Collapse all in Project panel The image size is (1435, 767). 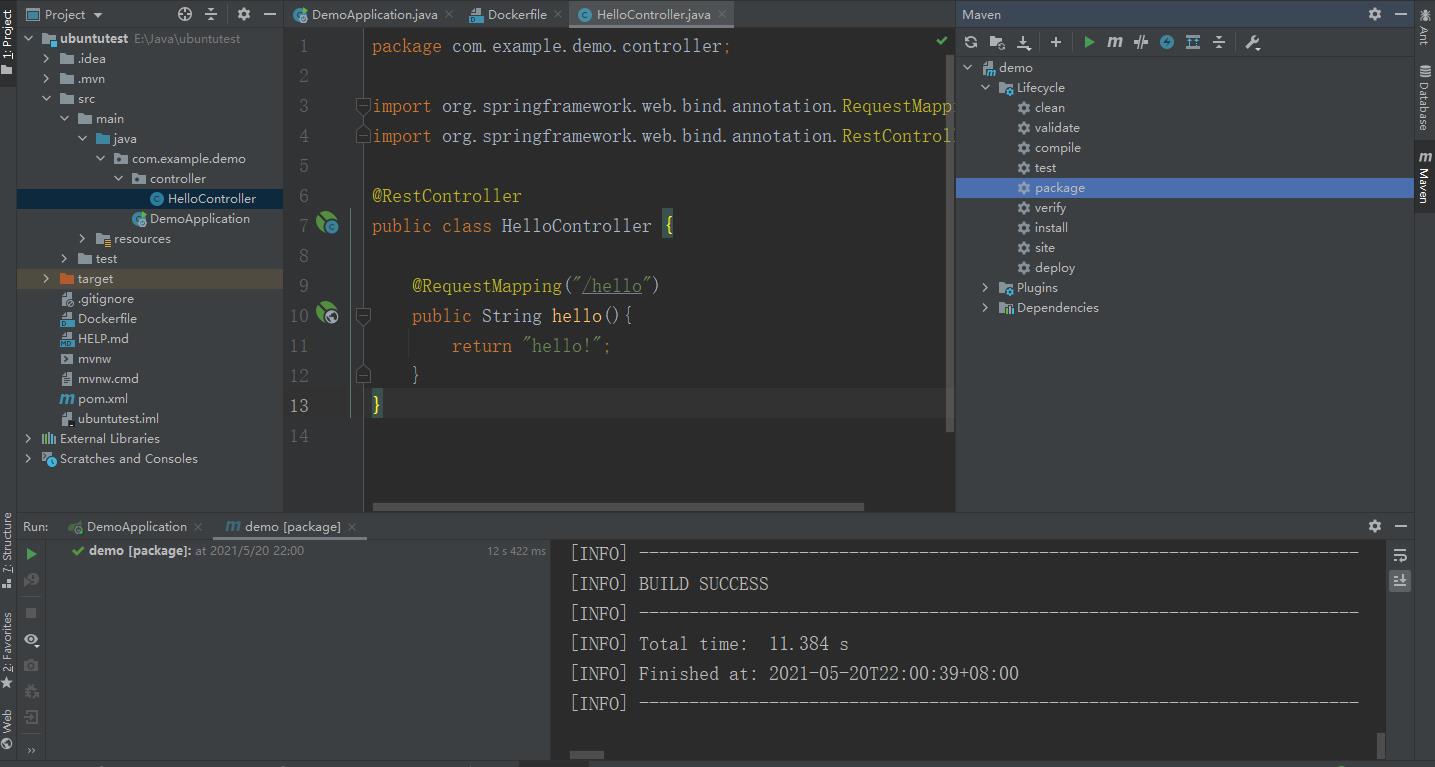click(x=210, y=14)
